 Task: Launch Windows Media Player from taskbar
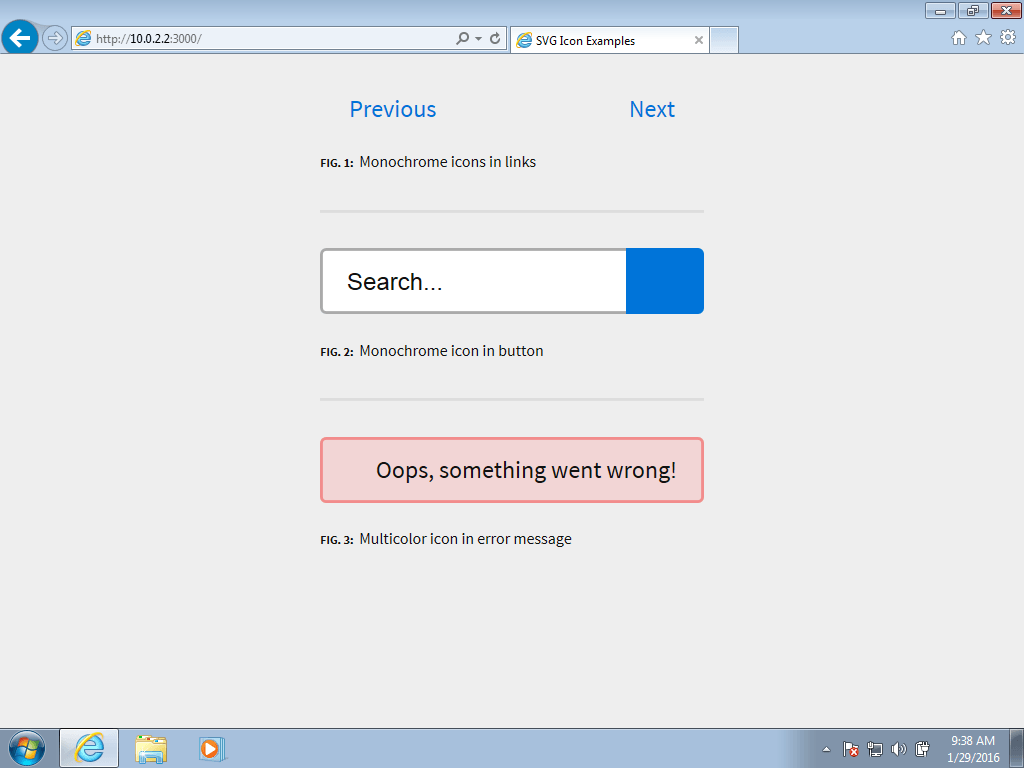[x=212, y=748]
